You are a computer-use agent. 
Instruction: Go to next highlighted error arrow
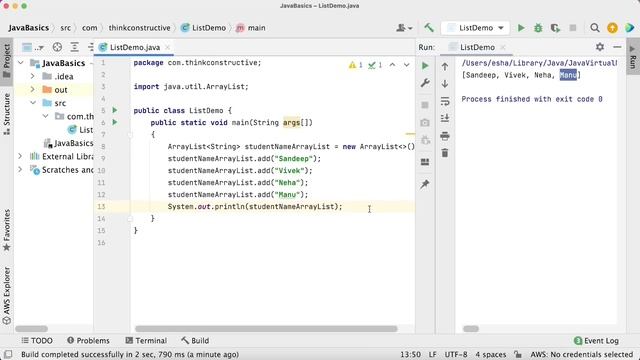tap(407, 65)
